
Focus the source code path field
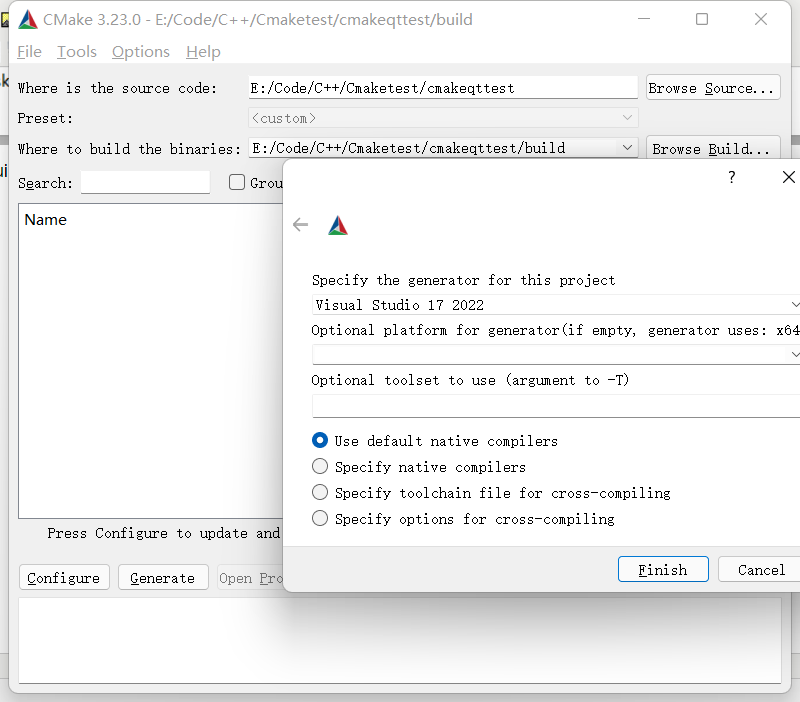click(x=443, y=88)
